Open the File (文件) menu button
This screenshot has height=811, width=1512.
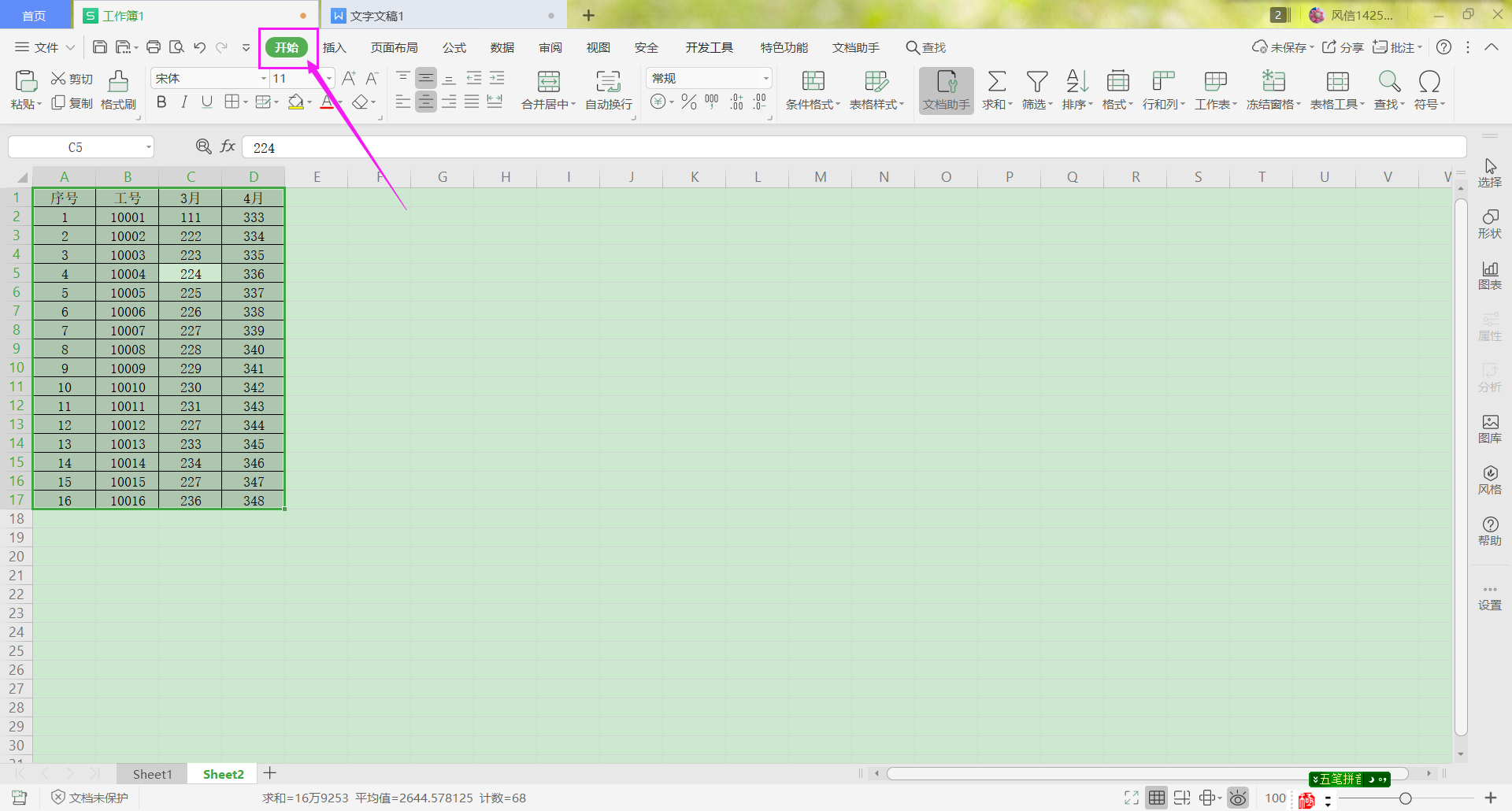pos(46,48)
